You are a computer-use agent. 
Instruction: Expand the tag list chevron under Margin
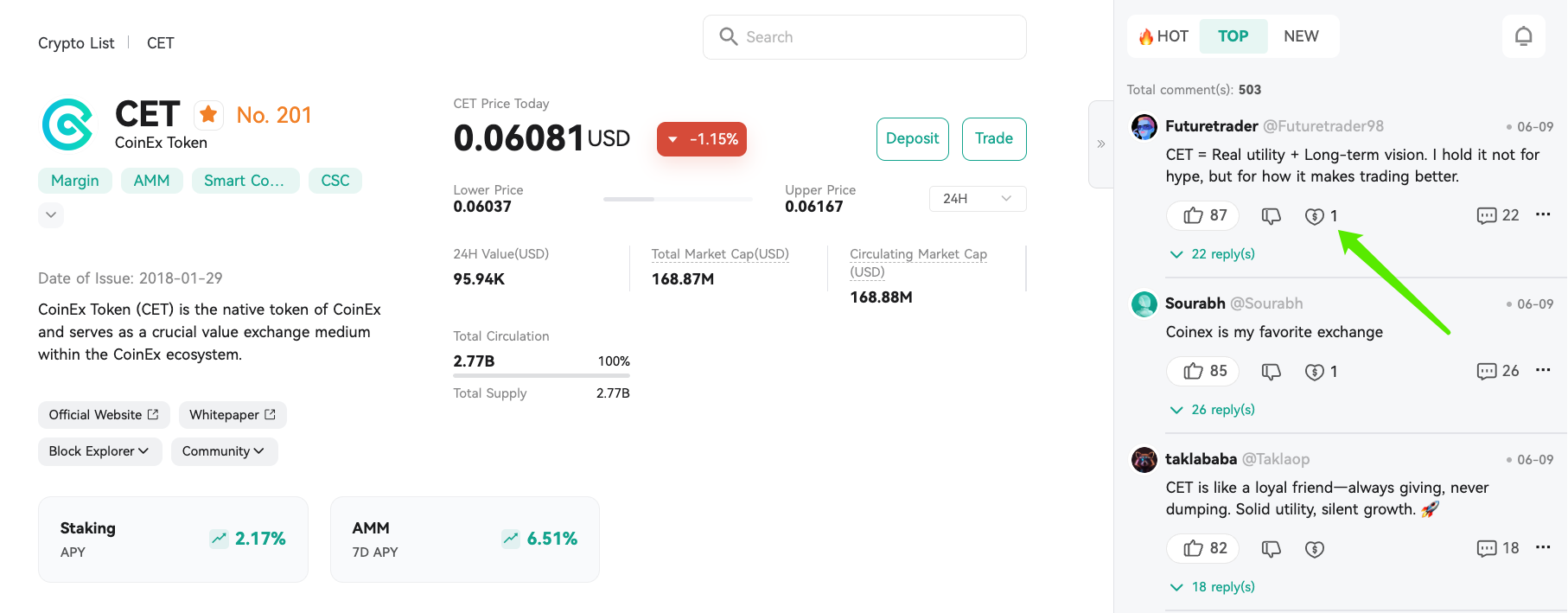click(x=51, y=214)
